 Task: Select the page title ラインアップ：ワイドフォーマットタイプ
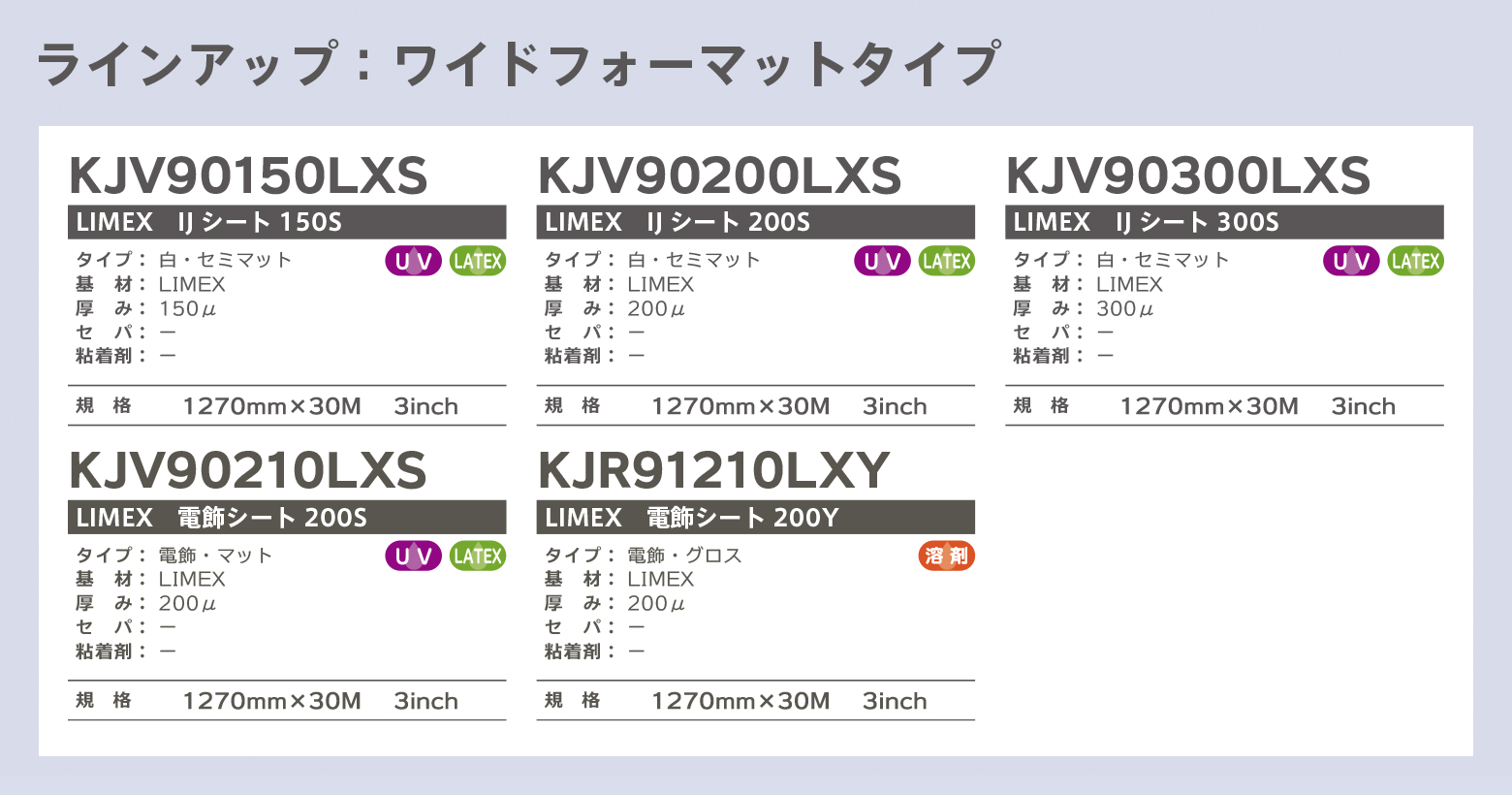(x=519, y=64)
